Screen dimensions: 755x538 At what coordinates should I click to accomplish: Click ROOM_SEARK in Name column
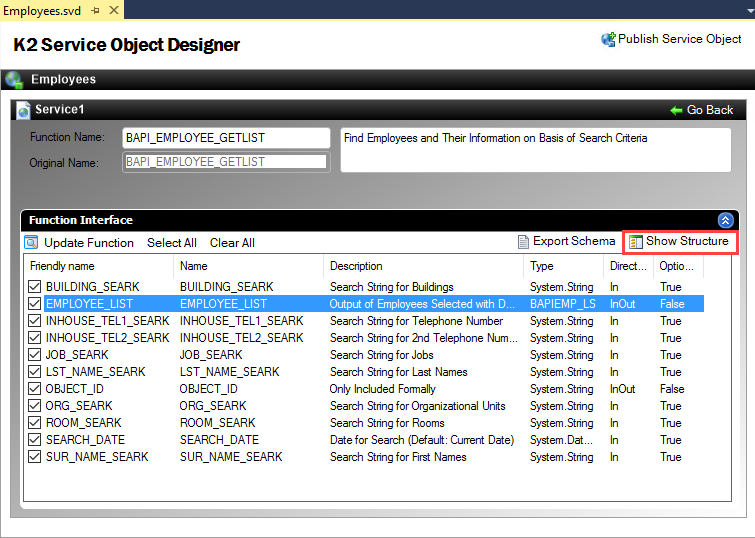pos(218,423)
